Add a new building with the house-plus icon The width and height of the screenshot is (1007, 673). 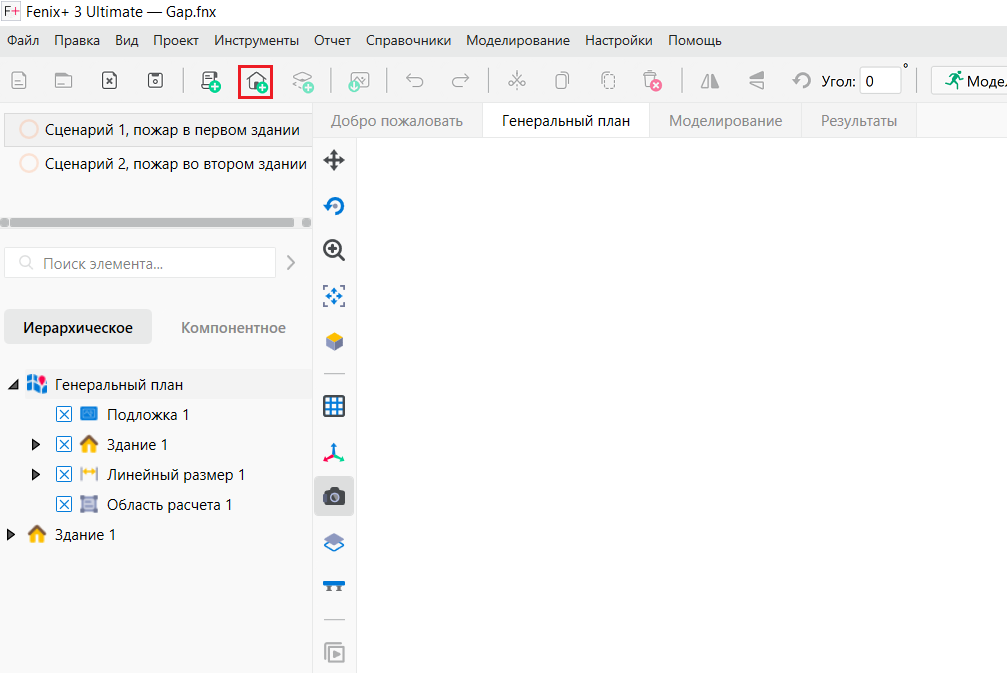click(256, 82)
